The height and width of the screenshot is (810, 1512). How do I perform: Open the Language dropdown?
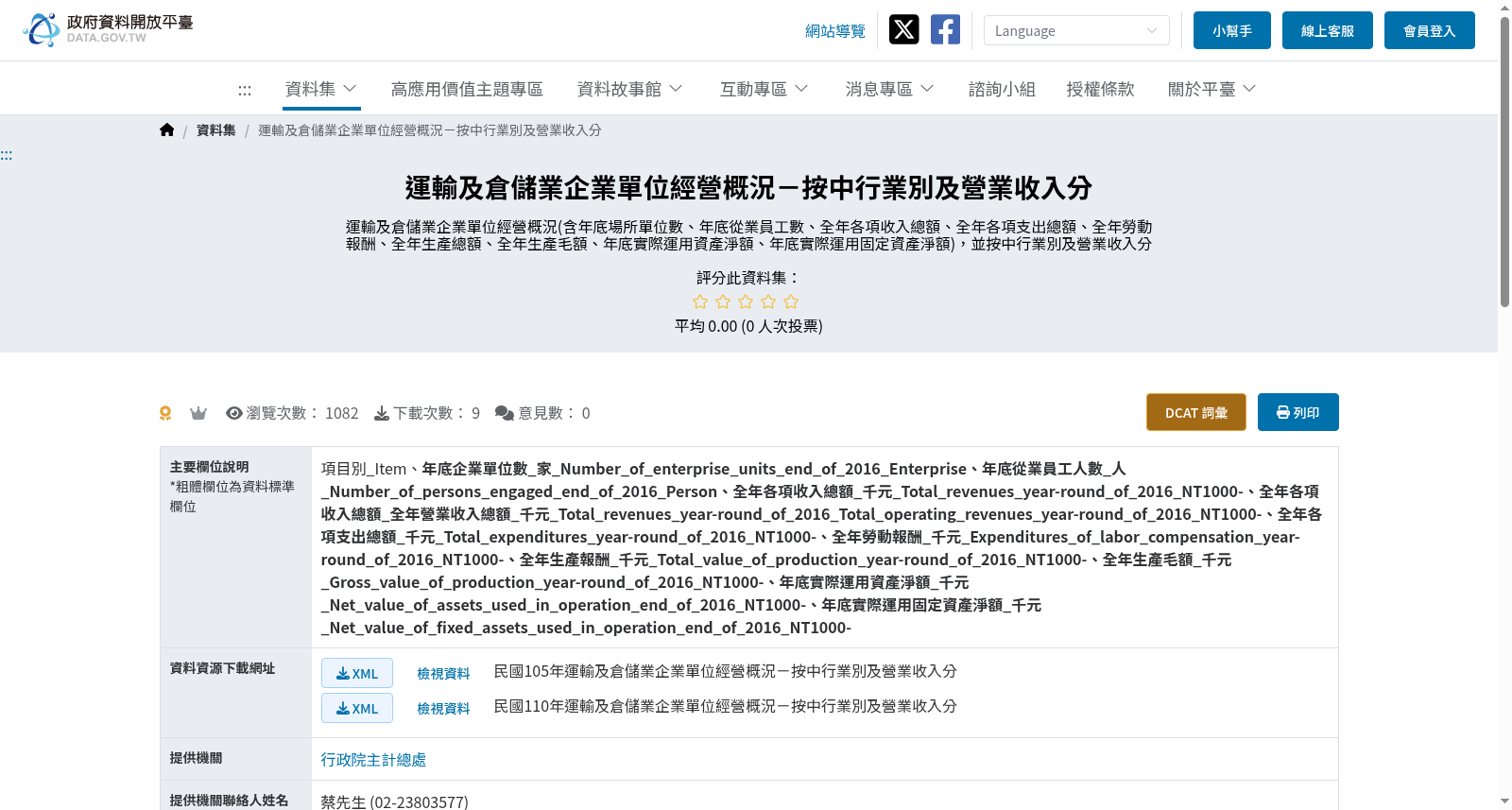point(1076,30)
